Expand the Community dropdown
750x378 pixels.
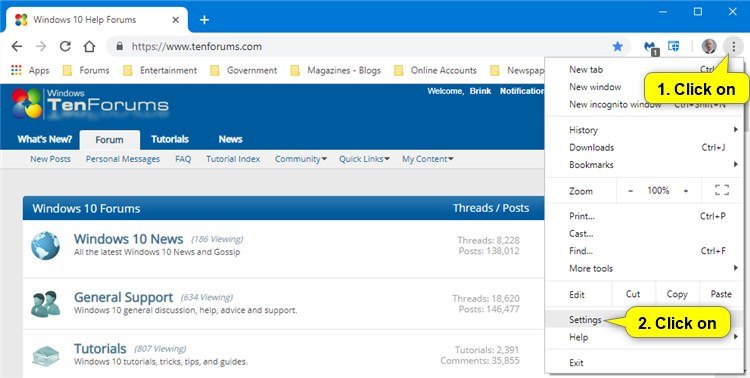tap(300, 159)
